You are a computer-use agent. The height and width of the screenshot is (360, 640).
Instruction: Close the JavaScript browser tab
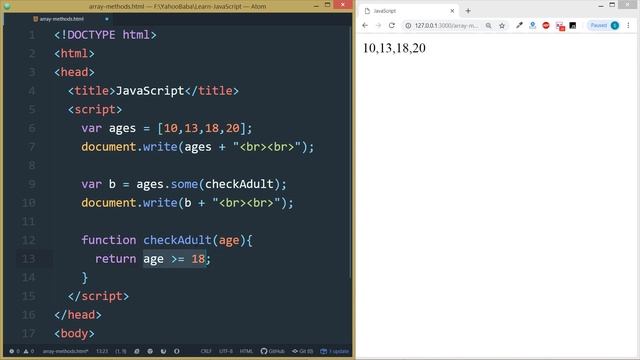452,11
